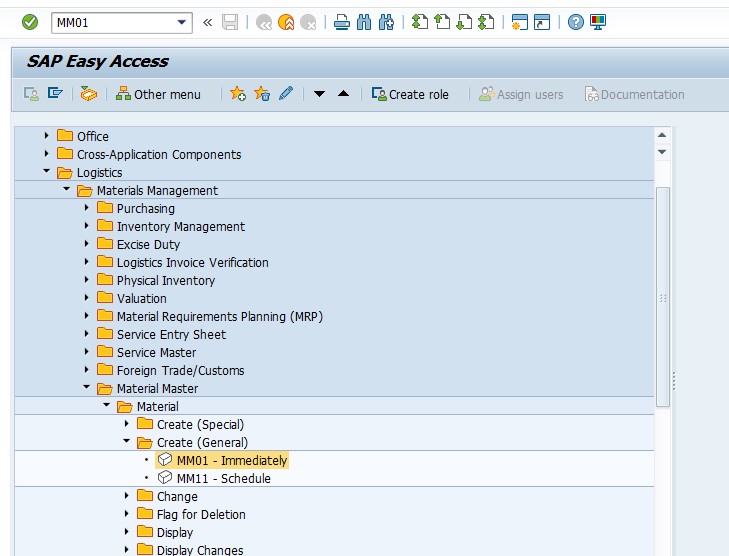Viewport: 729px width, 556px height.
Task: Open the transaction code dropdown arrow
Action: tap(182, 22)
